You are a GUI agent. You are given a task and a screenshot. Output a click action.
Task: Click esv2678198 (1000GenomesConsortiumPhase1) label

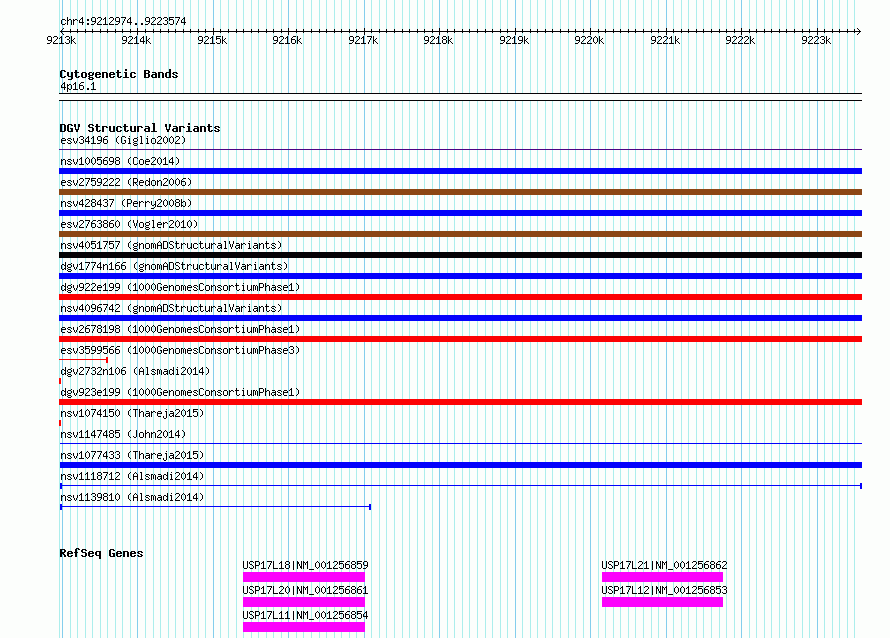pos(180,329)
